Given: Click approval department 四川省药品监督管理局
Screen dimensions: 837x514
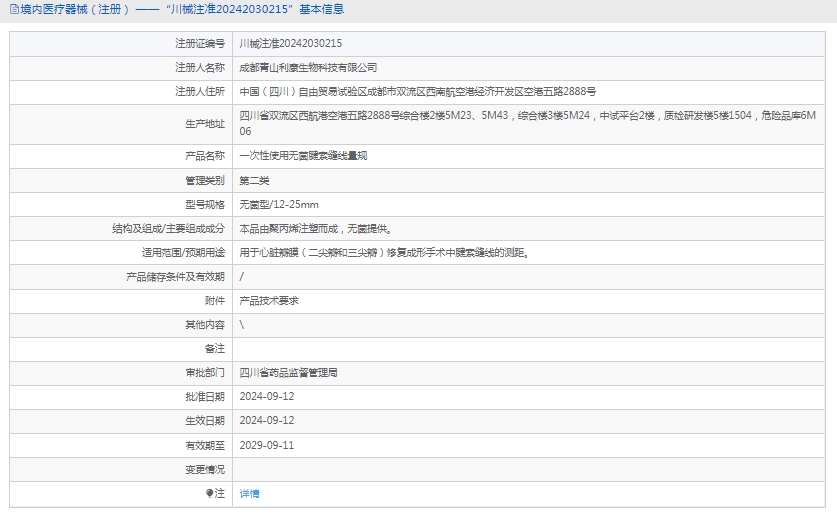Looking at the screenshot, I should 288,372.
